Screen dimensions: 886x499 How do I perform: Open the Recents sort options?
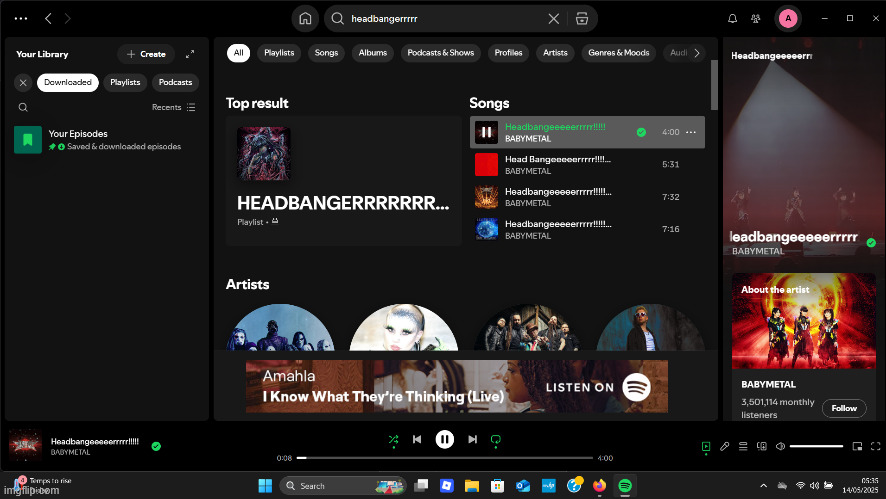point(173,107)
